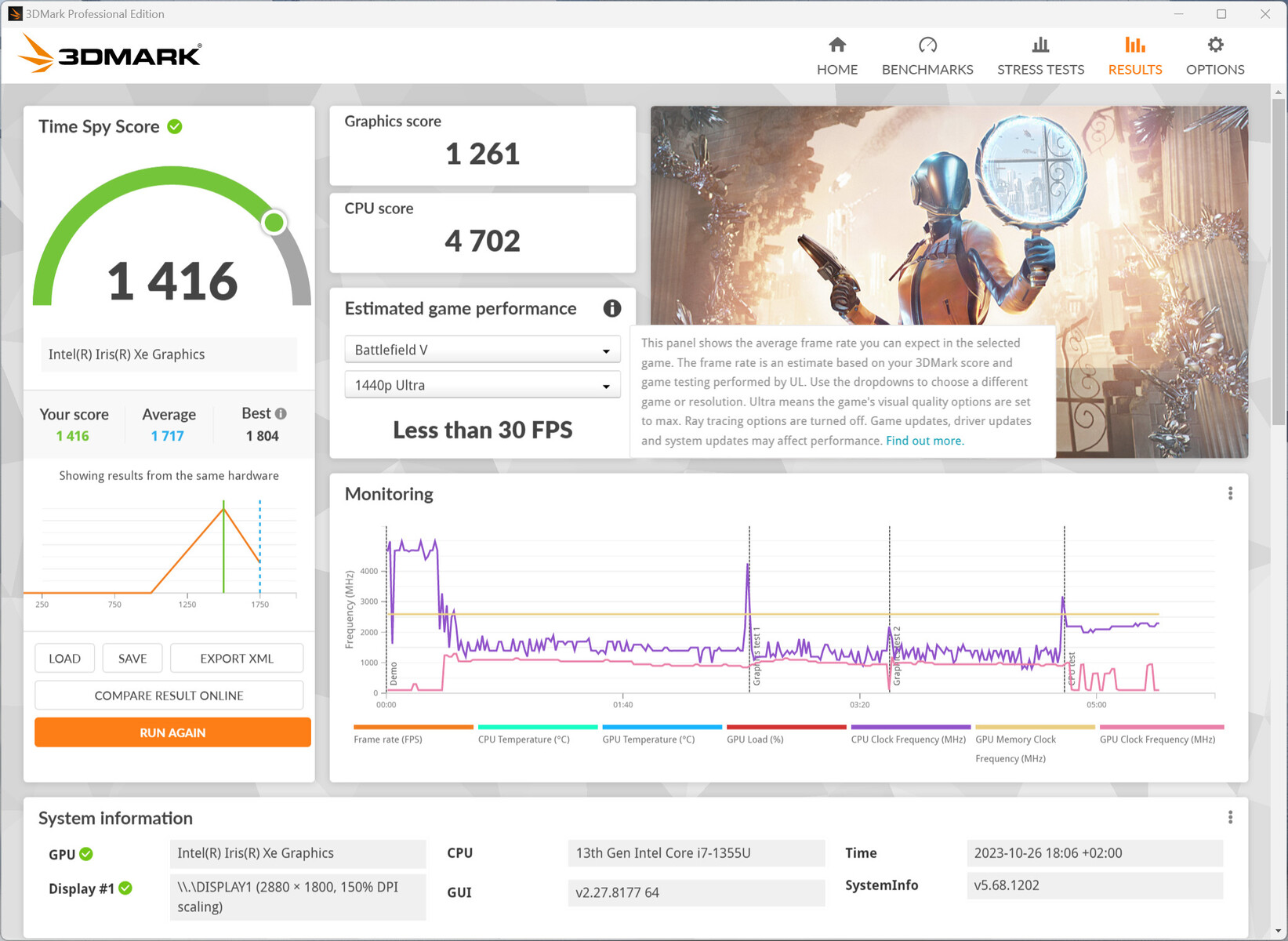The height and width of the screenshot is (941, 1288).
Task: Click the 3DMark logo
Action: pos(110,53)
